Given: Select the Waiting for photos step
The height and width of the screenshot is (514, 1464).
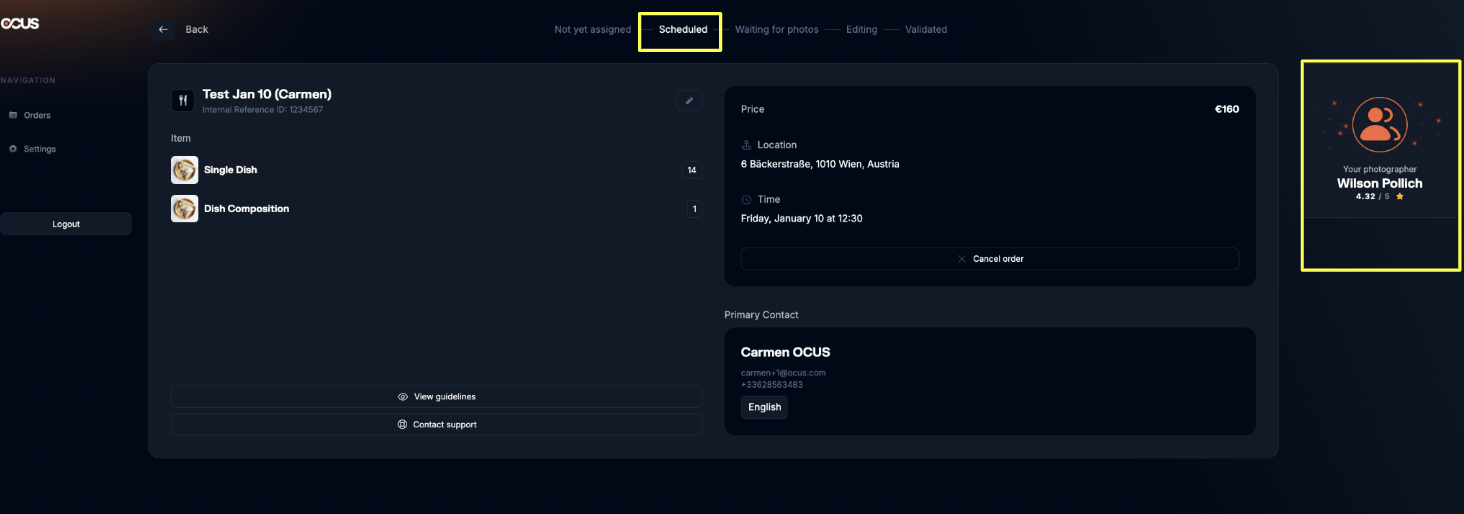Looking at the screenshot, I should (x=776, y=29).
